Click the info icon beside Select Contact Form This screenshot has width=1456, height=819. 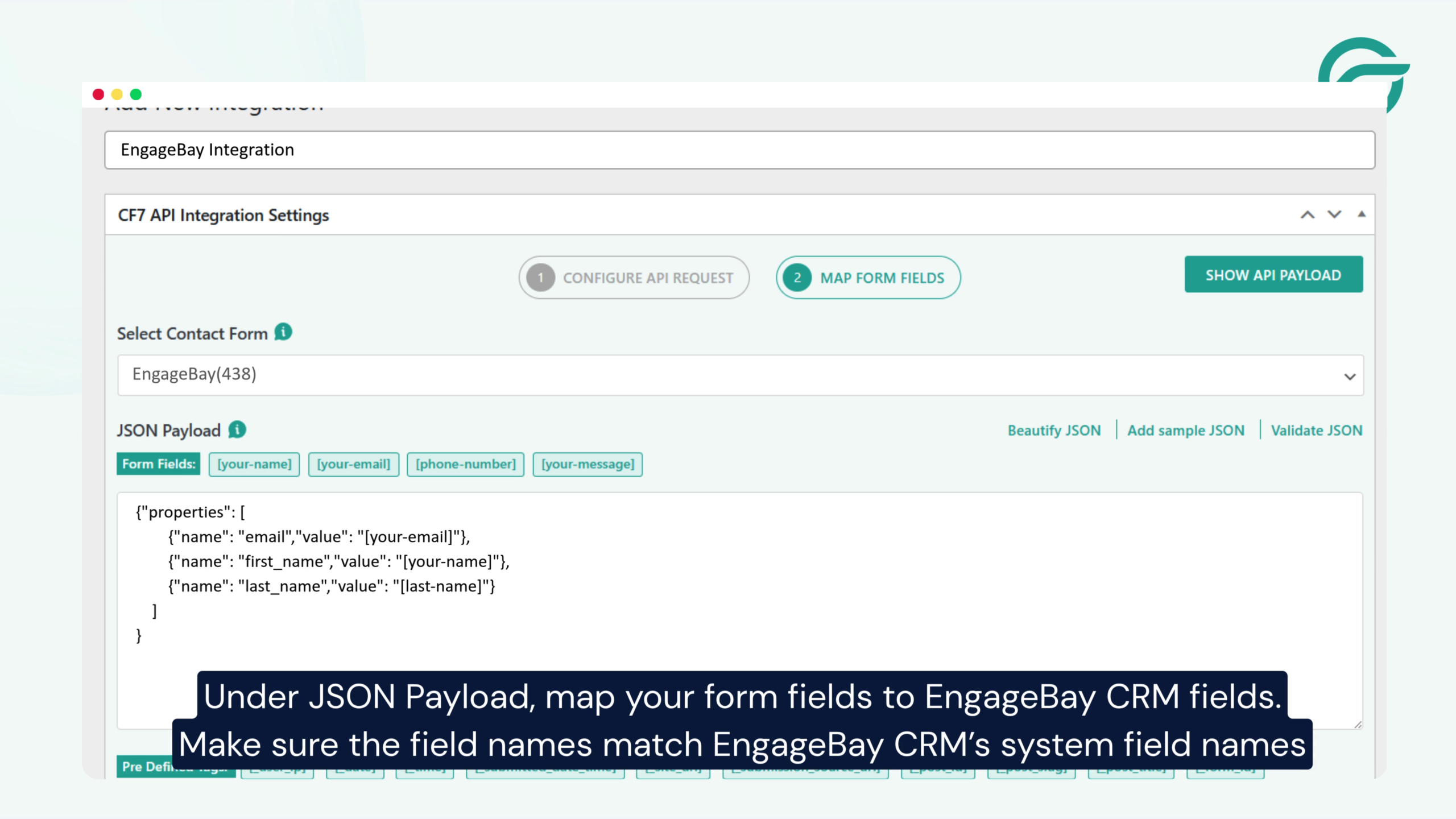283,332
